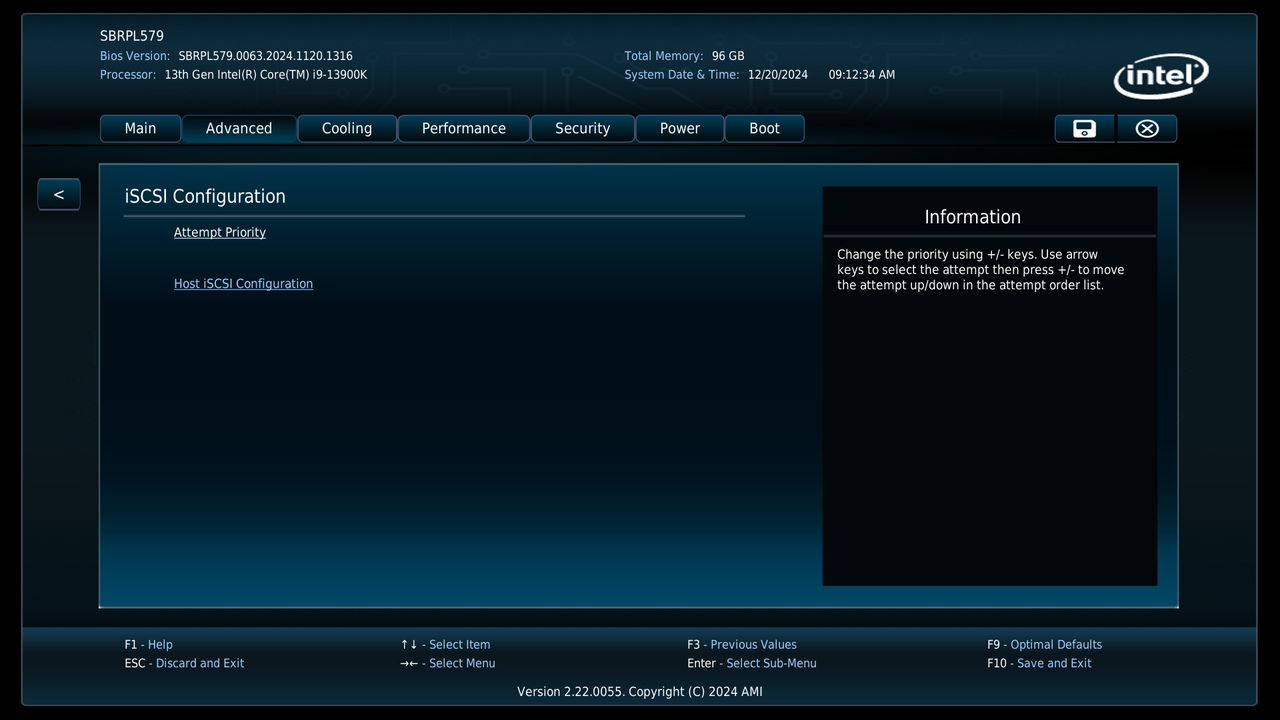The width and height of the screenshot is (1280, 720).
Task: Go to the Security tab
Action: click(582, 128)
